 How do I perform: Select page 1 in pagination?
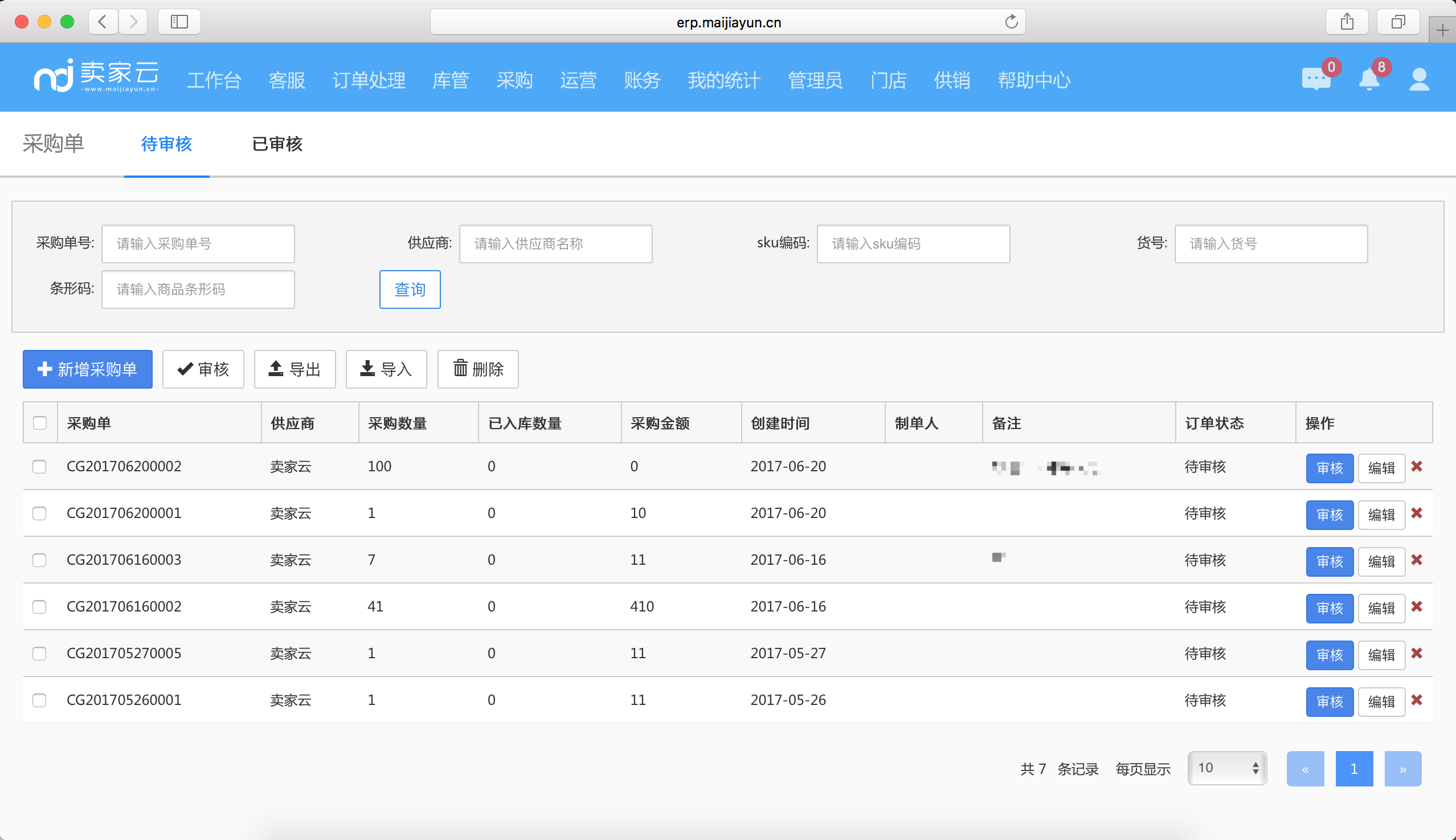point(1355,768)
